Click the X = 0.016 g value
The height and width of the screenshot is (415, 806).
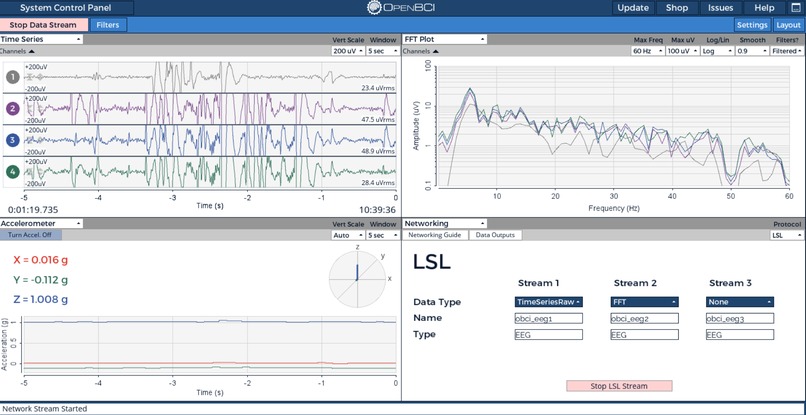tap(40, 260)
